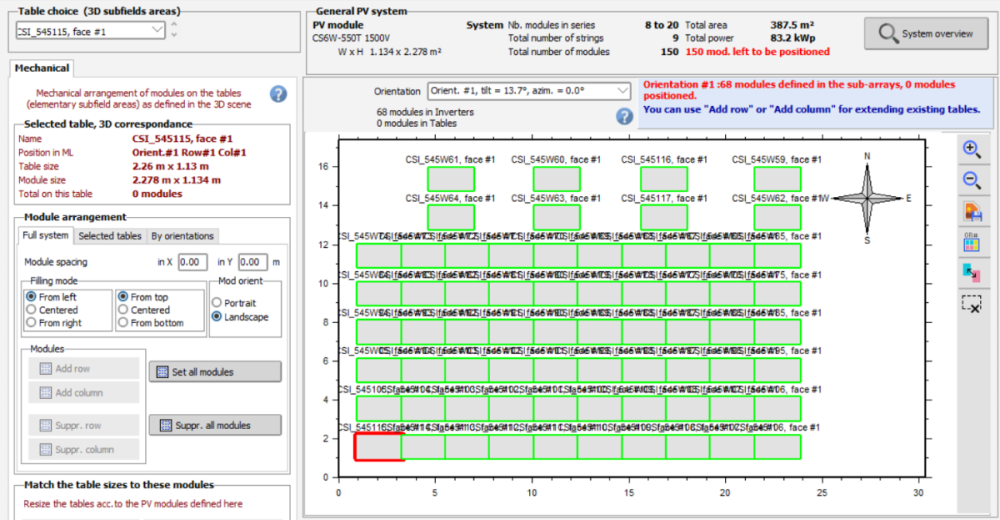The height and width of the screenshot is (520, 1000).
Task: Open the By orientations tab
Action: tap(182, 236)
